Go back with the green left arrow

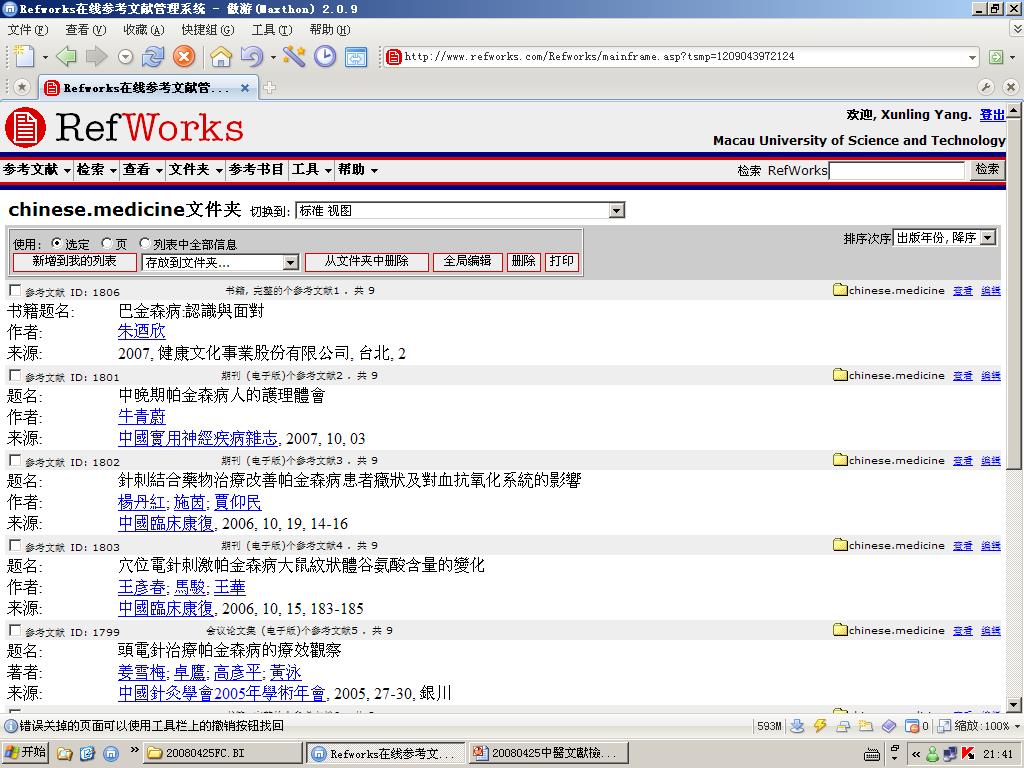66,57
